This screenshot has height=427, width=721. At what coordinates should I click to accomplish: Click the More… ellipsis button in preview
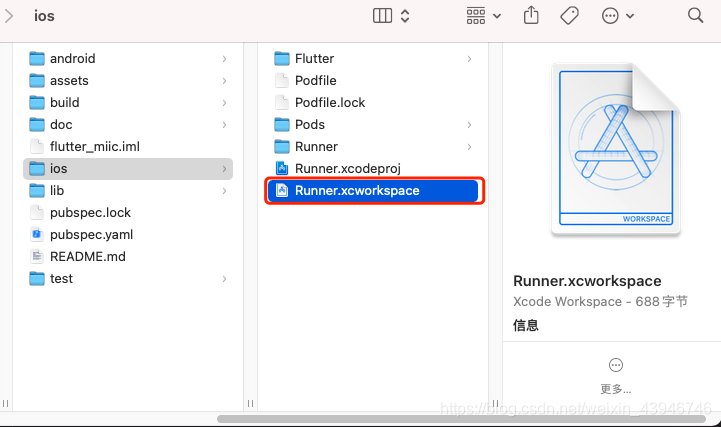pyautogui.click(x=616, y=365)
